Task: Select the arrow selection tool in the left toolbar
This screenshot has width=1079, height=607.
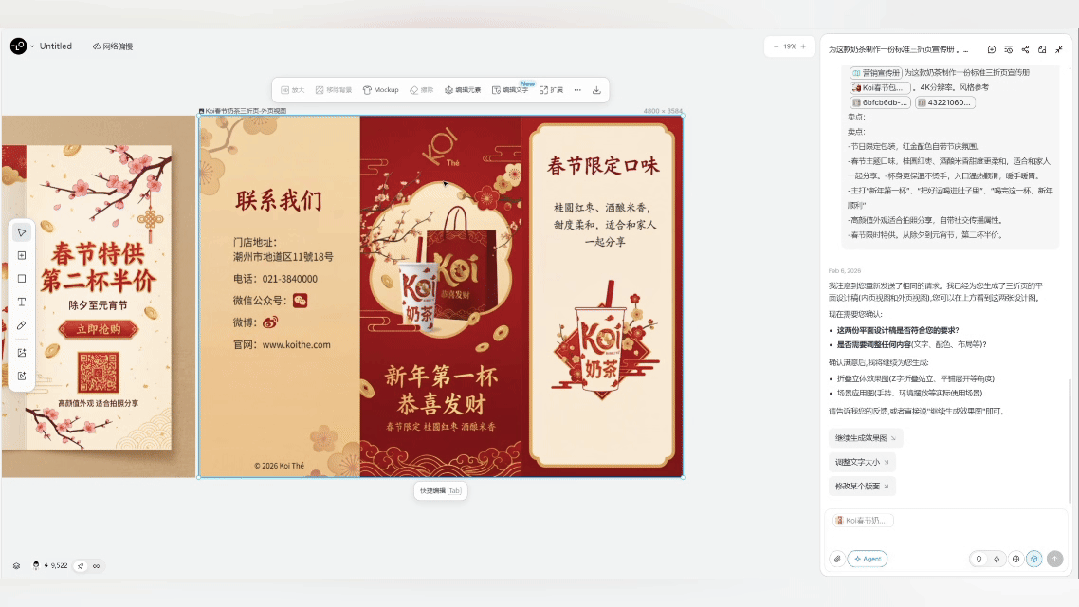Action: [22, 232]
